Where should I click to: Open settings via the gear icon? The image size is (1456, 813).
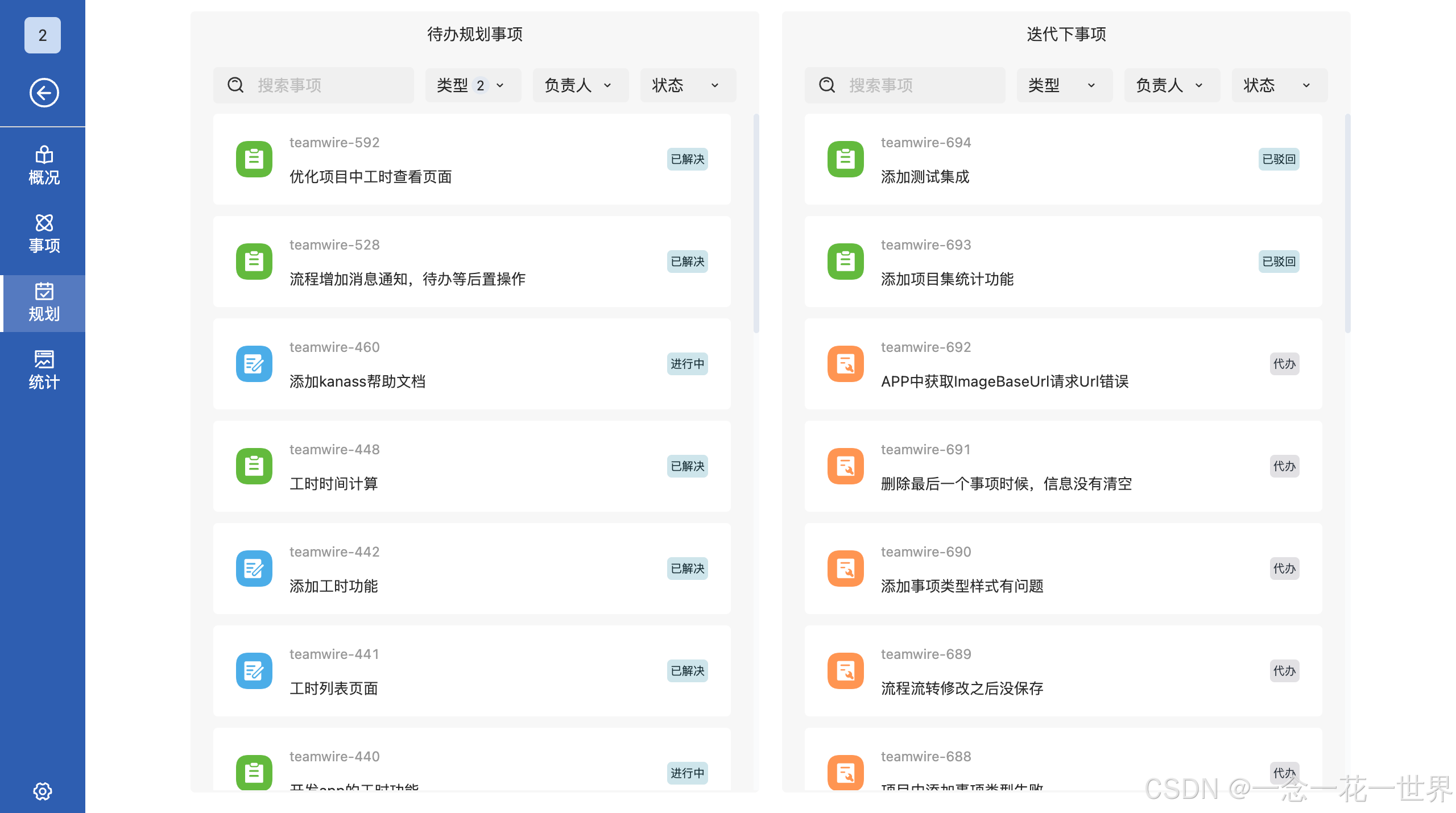coord(43,791)
